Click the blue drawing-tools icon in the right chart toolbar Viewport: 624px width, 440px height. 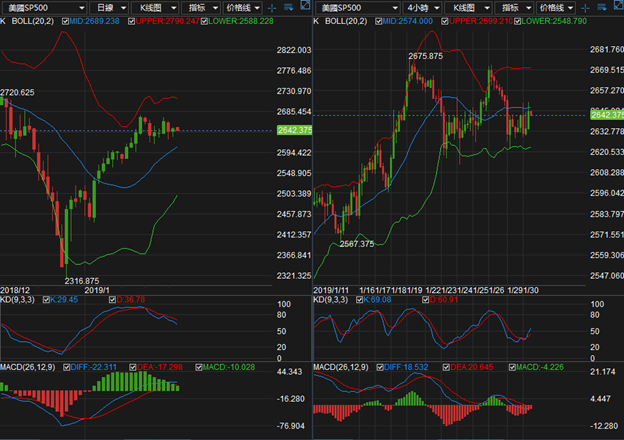[x=599, y=6]
